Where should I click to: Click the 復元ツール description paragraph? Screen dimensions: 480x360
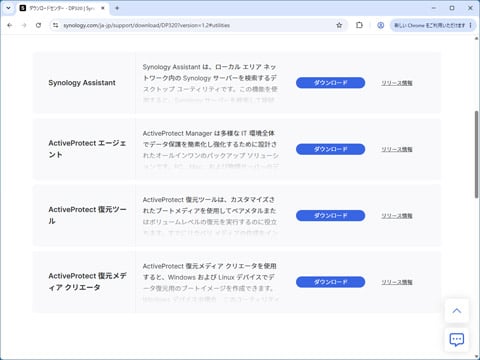[210, 216]
